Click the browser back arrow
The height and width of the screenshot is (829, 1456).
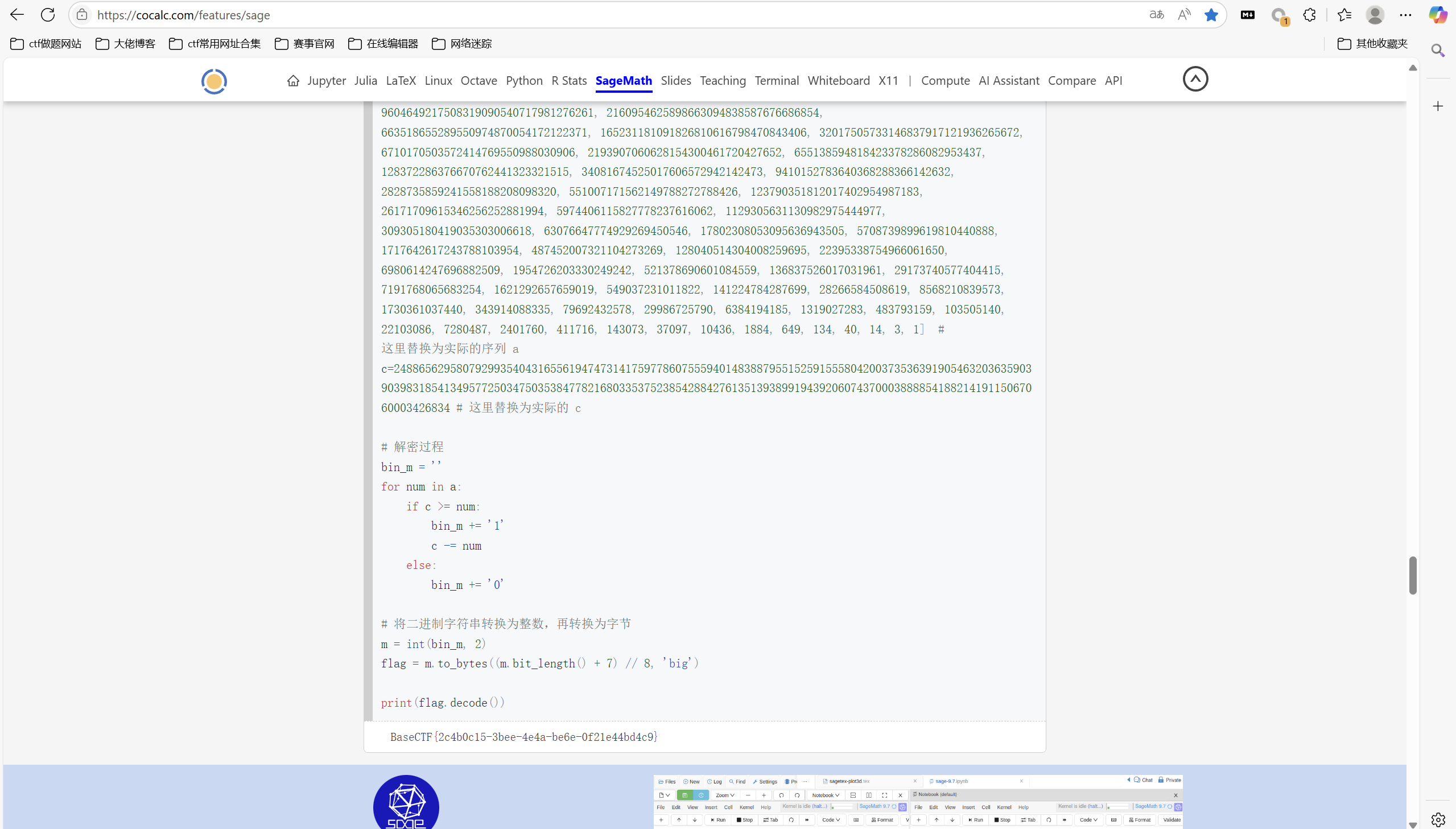click(x=17, y=15)
